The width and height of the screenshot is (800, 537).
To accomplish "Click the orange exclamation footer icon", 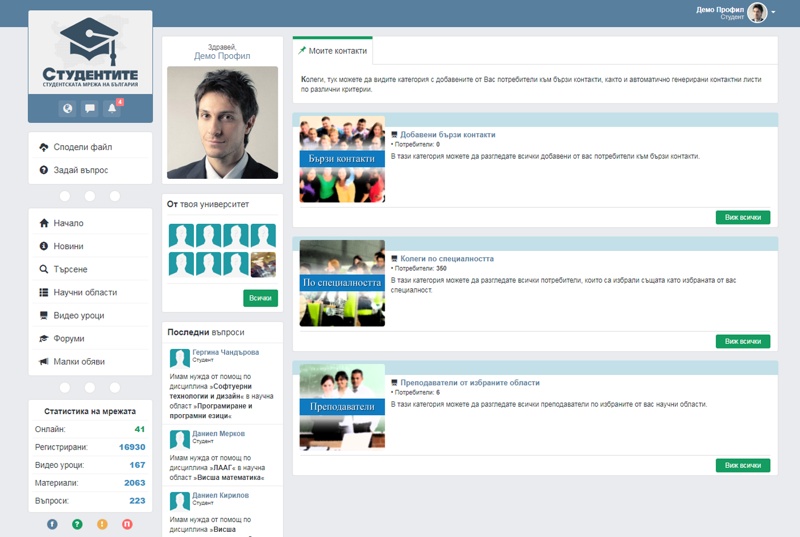I will click(x=102, y=524).
